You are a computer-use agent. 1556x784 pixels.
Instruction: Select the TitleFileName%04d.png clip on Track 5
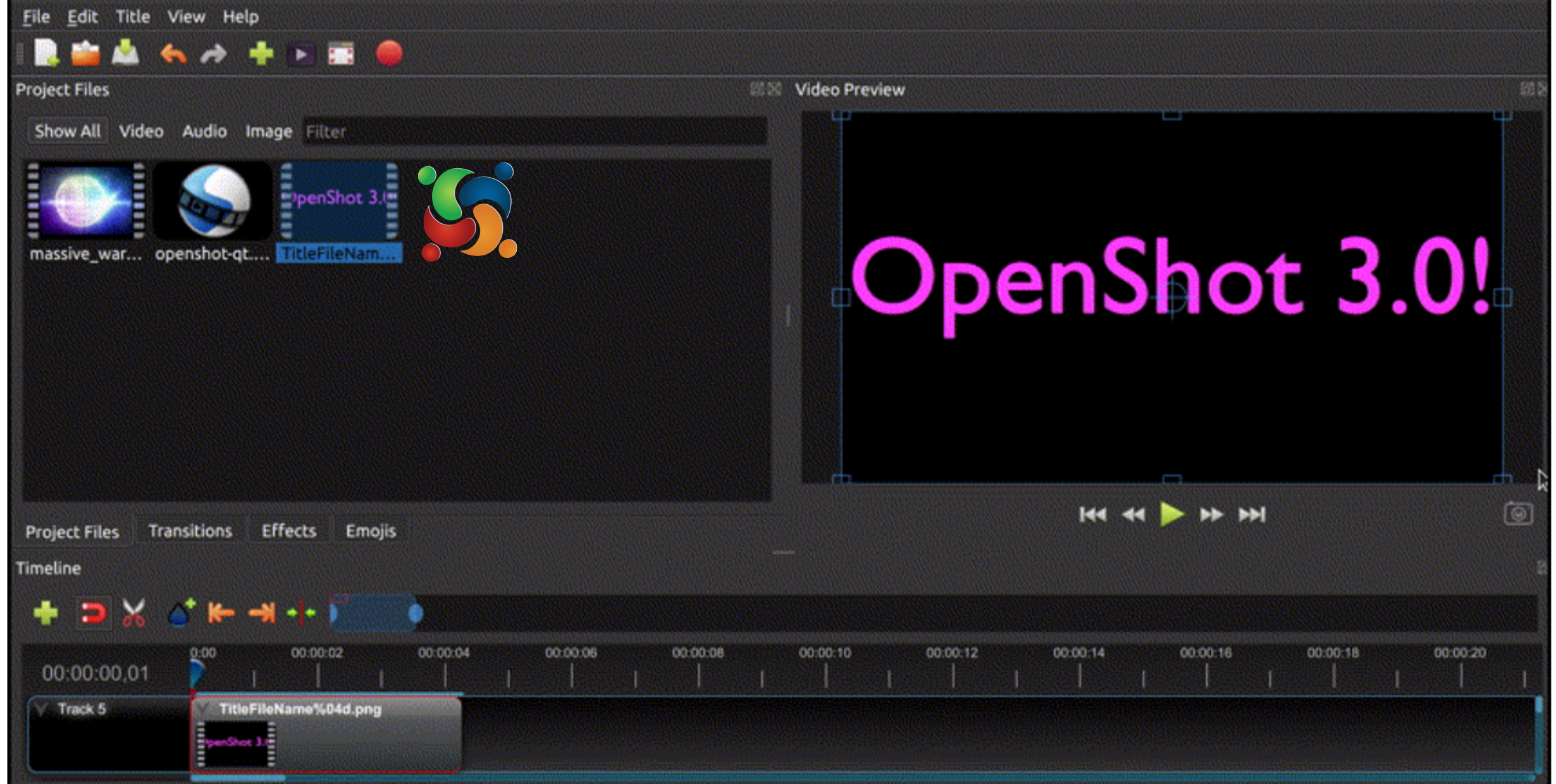(x=326, y=734)
